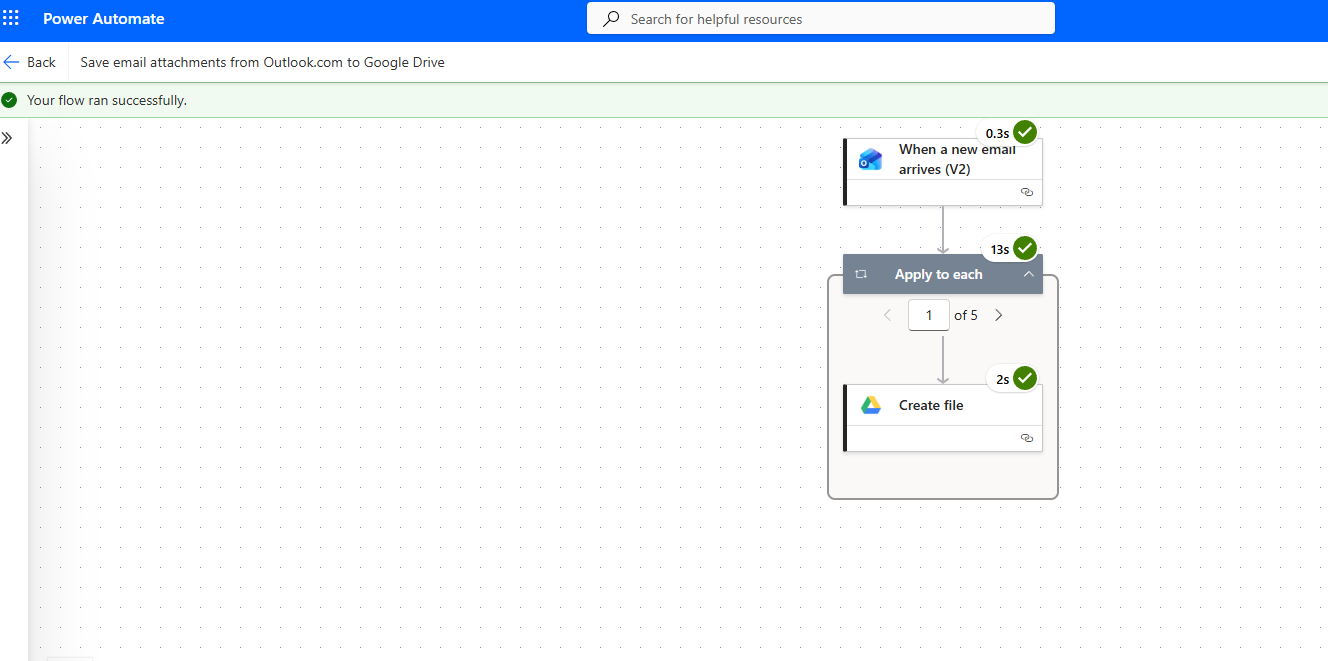Go to previous Apply to each iteration
The height and width of the screenshot is (661, 1328).
[x=887, y=315]
